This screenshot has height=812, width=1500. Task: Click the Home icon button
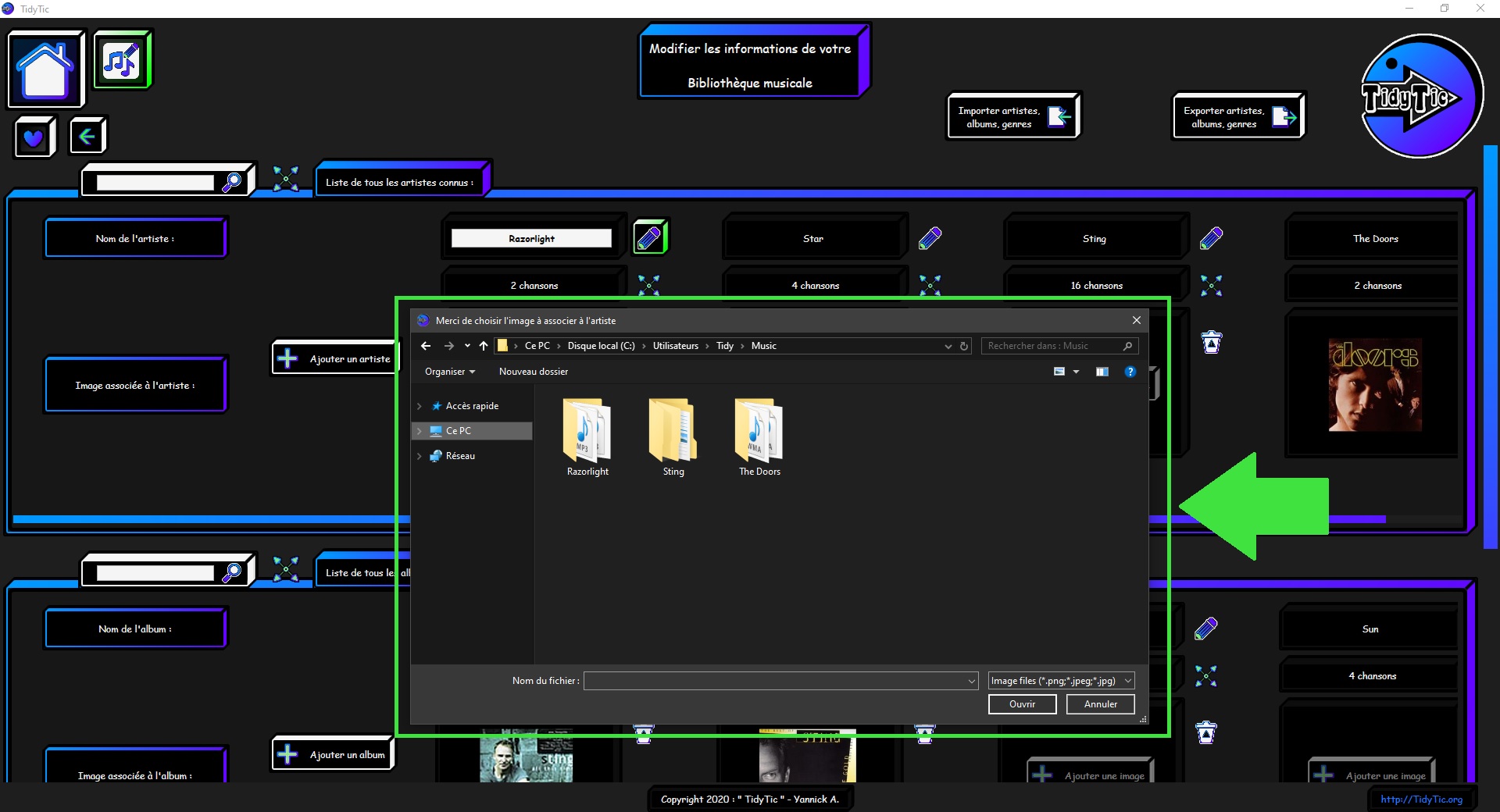(45, 69)
